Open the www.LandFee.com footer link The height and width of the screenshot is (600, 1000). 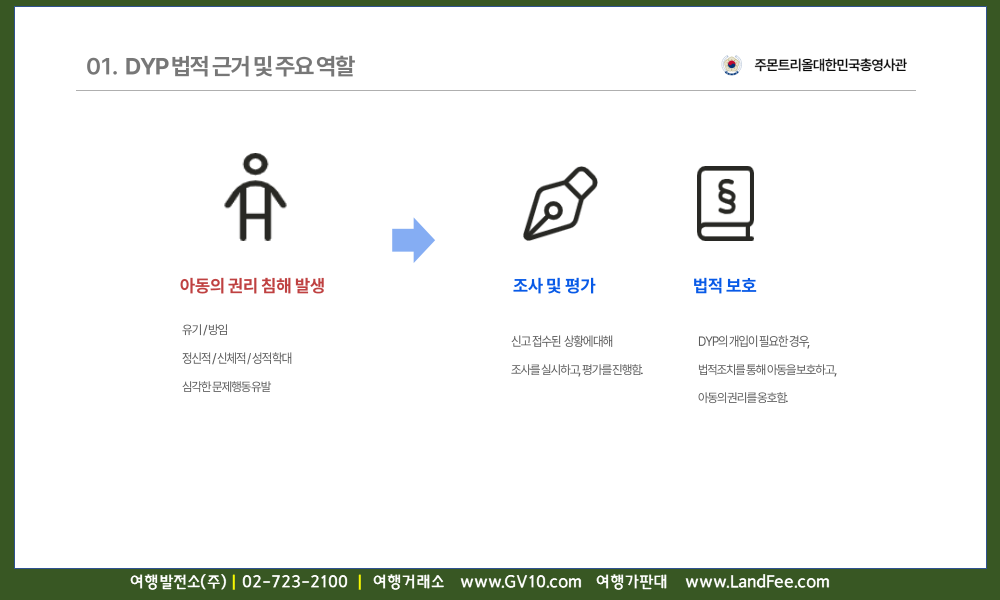(757, 582)
